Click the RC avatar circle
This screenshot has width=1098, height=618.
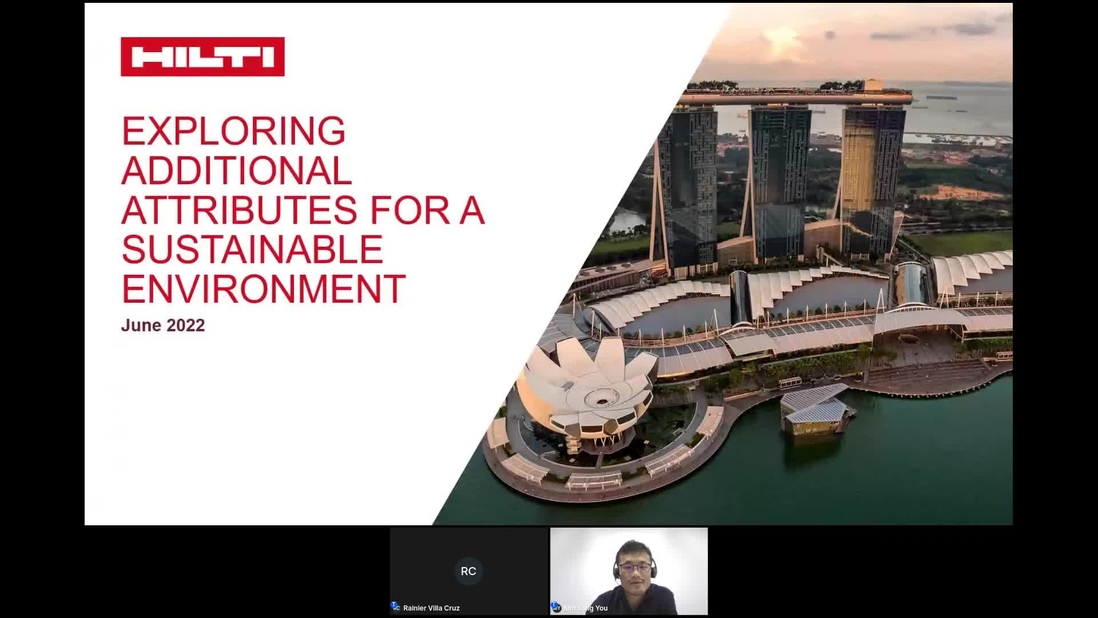(x=468, y=571)
